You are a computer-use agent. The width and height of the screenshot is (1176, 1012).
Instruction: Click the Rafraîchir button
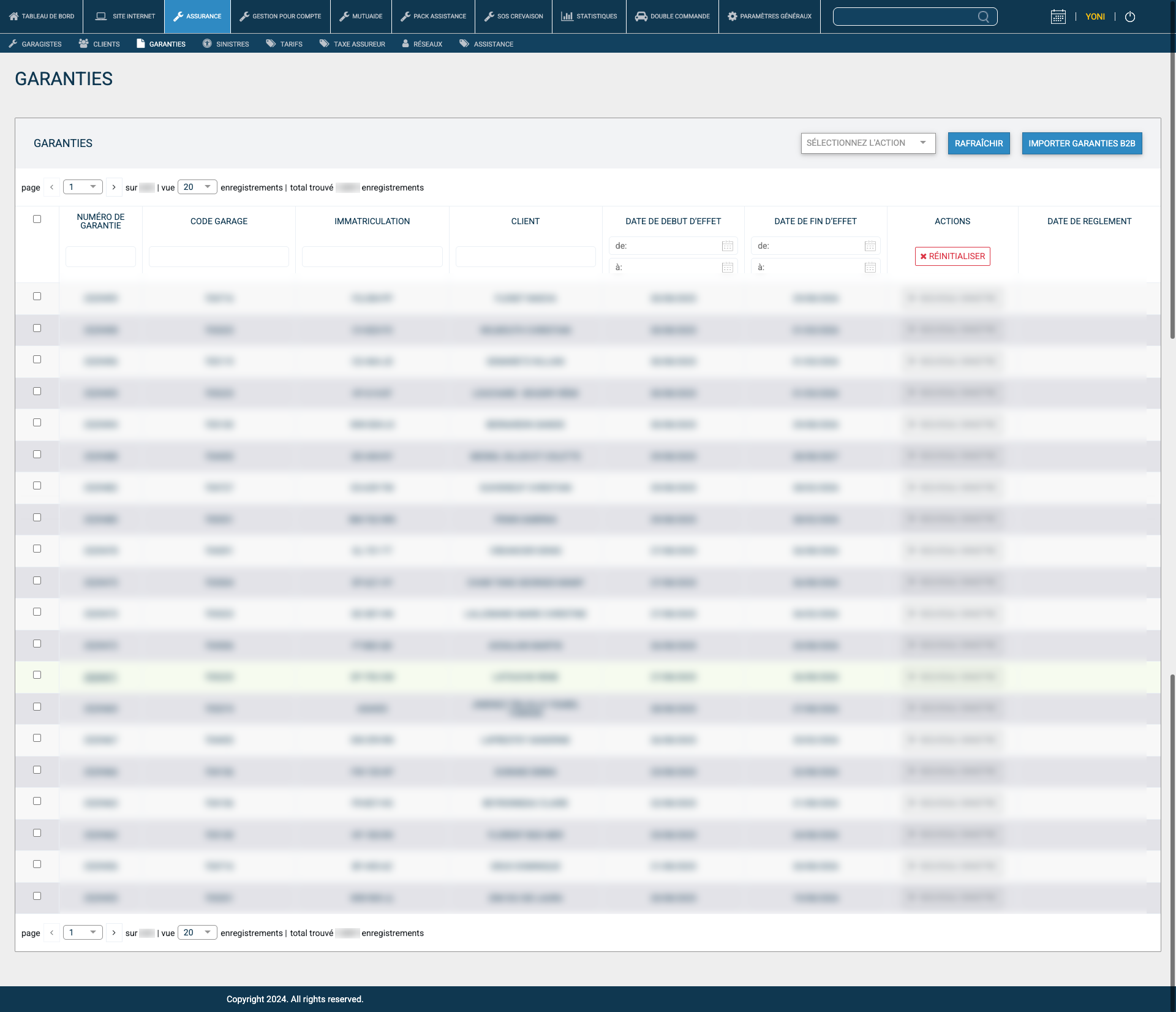click(x=978, y=143)
